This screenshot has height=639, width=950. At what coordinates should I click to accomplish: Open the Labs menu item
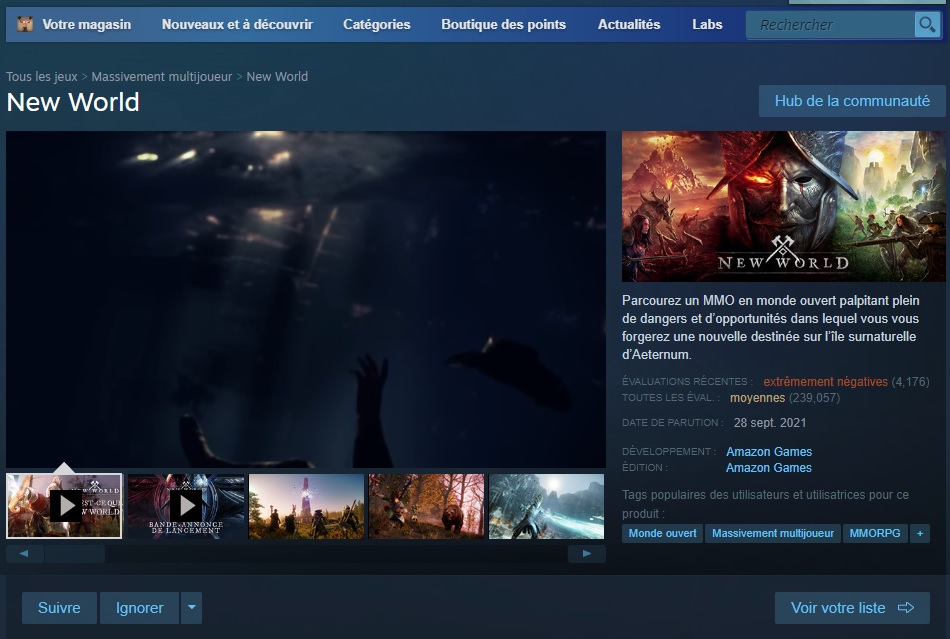(x=707, y=24)
